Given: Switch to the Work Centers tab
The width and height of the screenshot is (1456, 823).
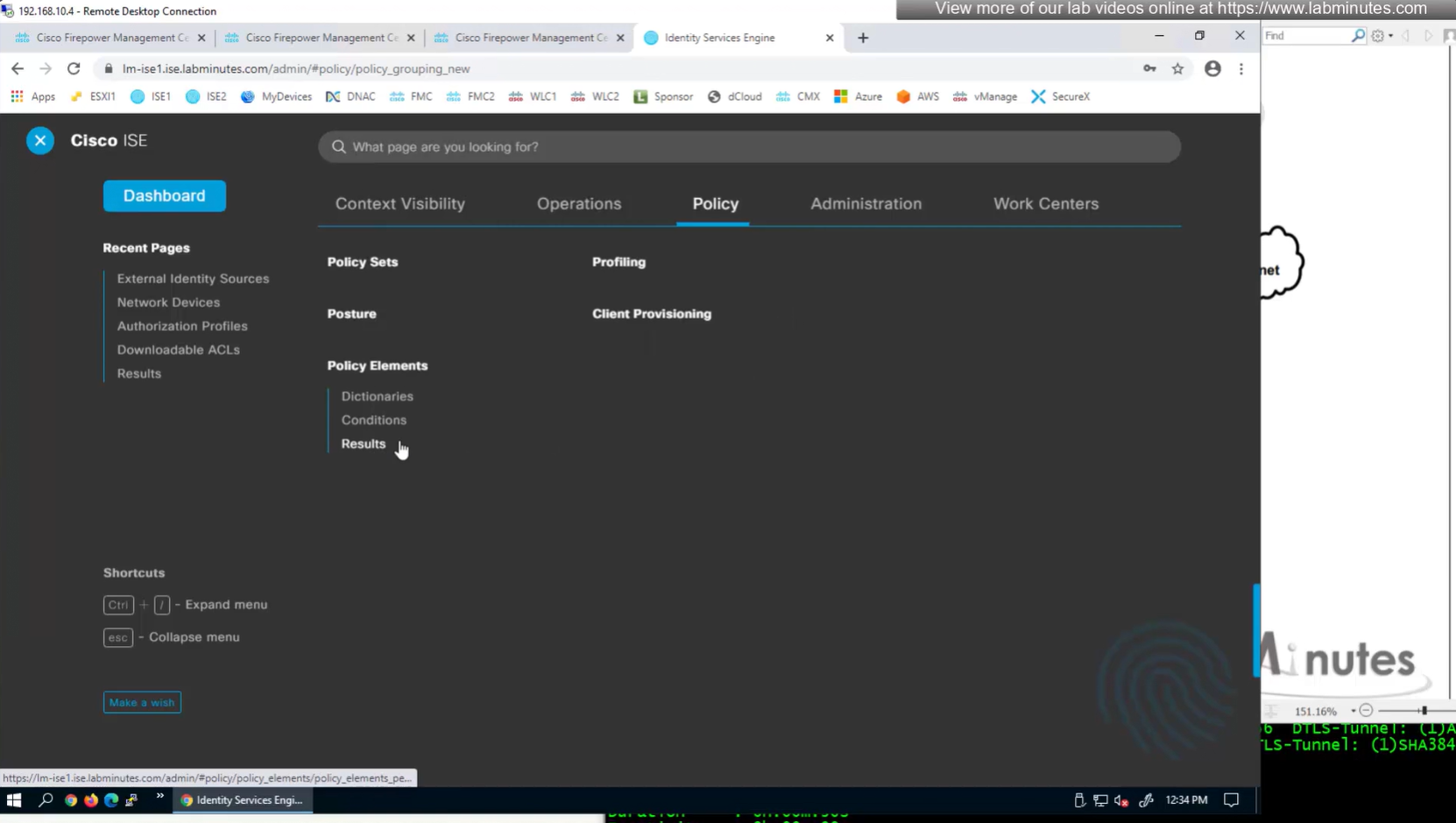Looking at the screenshot, I should [x=1045, y=203].
